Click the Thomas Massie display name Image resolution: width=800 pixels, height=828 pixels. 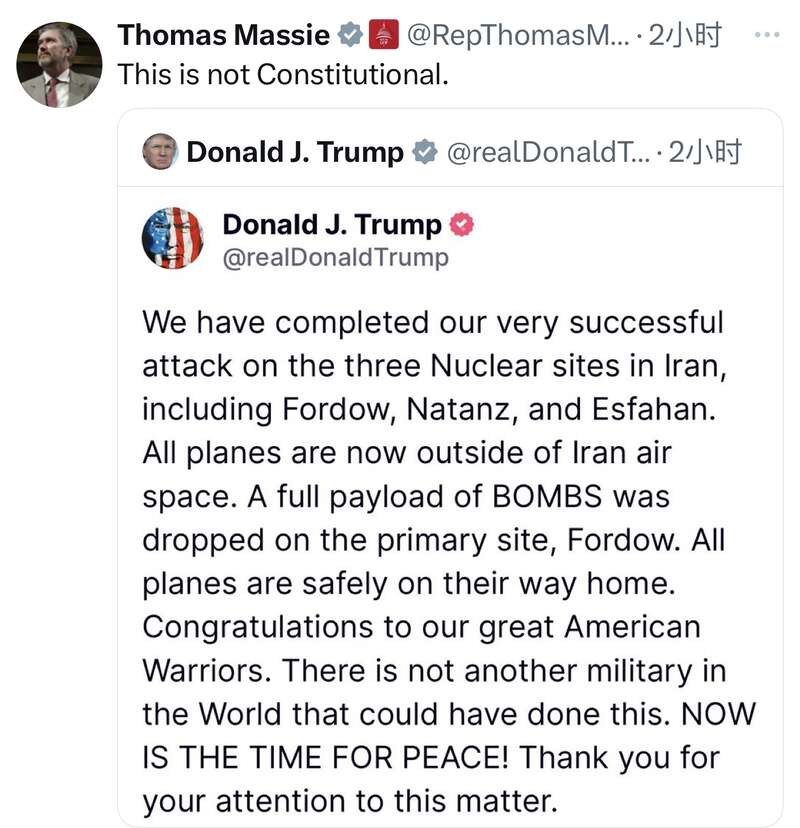(x=223, y=36)
